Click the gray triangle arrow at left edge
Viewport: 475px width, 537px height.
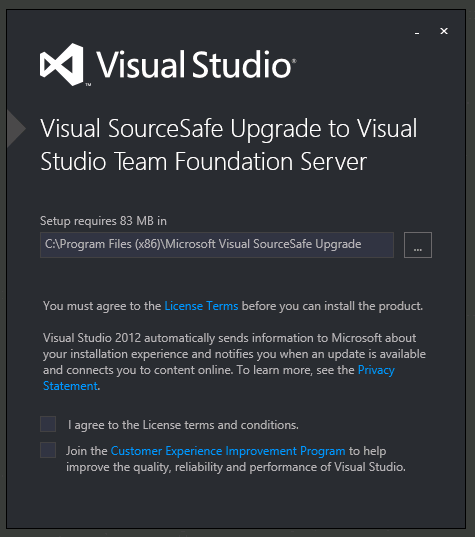[x=16, y=128]
